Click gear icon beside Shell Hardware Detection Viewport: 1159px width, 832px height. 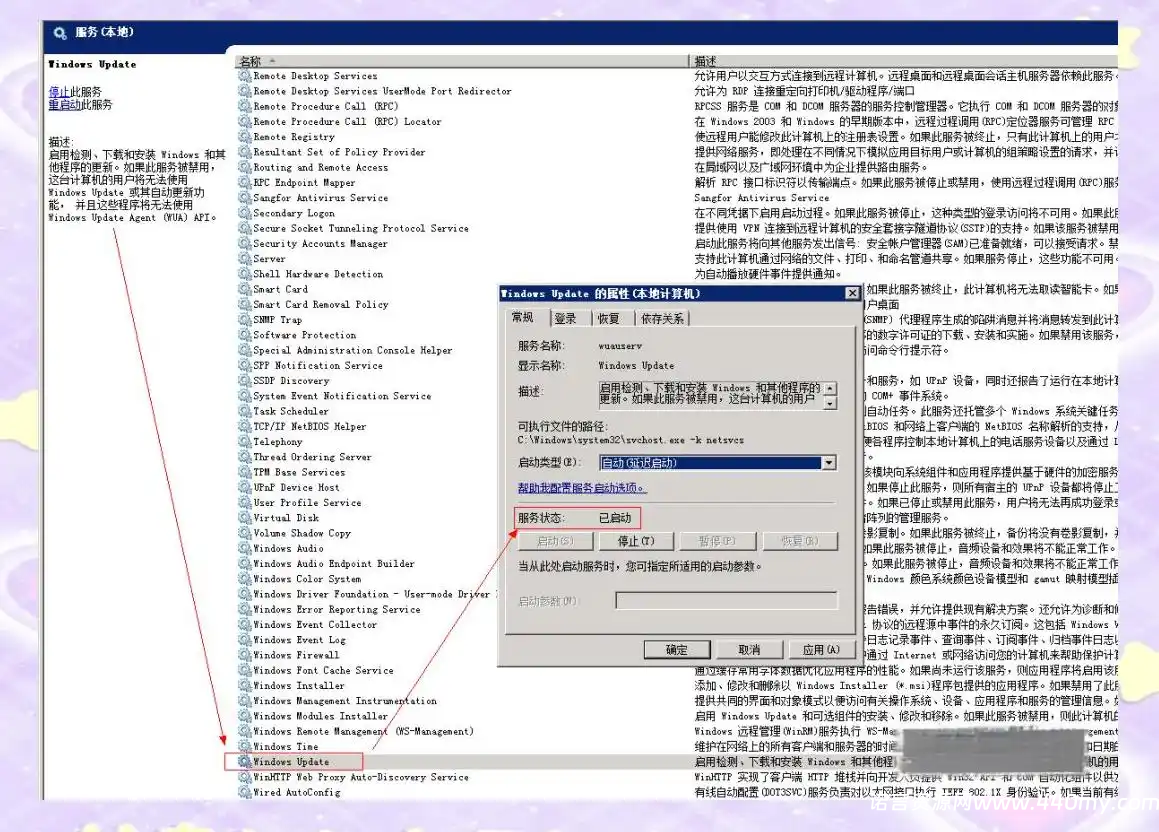coord(244,273)
